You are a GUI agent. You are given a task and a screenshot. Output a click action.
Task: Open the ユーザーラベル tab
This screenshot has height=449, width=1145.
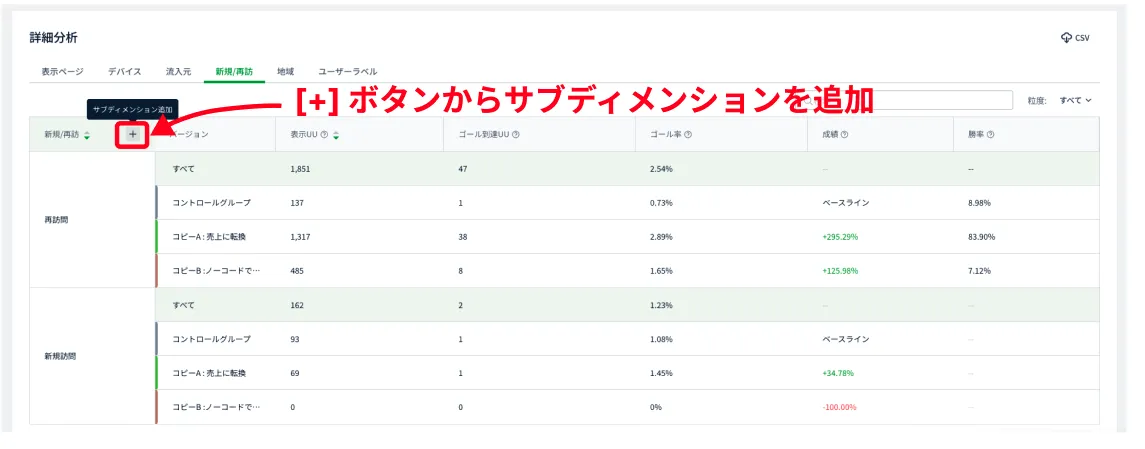(x=348, y=72)
